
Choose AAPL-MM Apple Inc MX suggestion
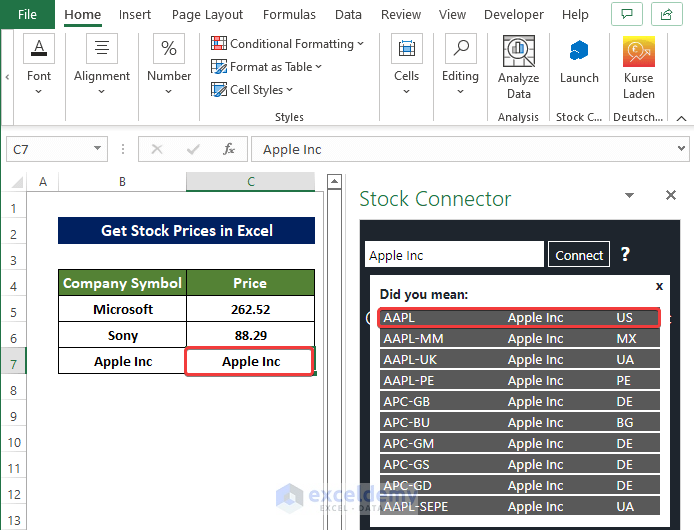coord(519,339)
